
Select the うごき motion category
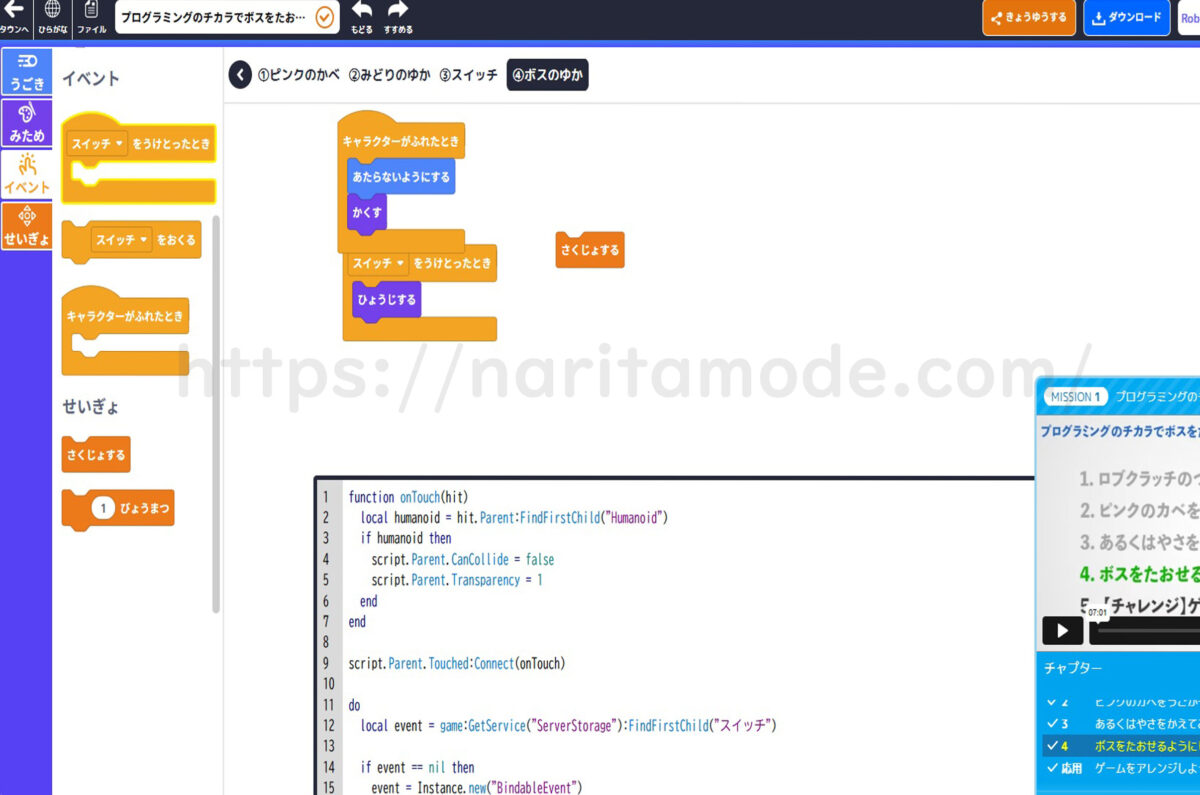[27, 72]
